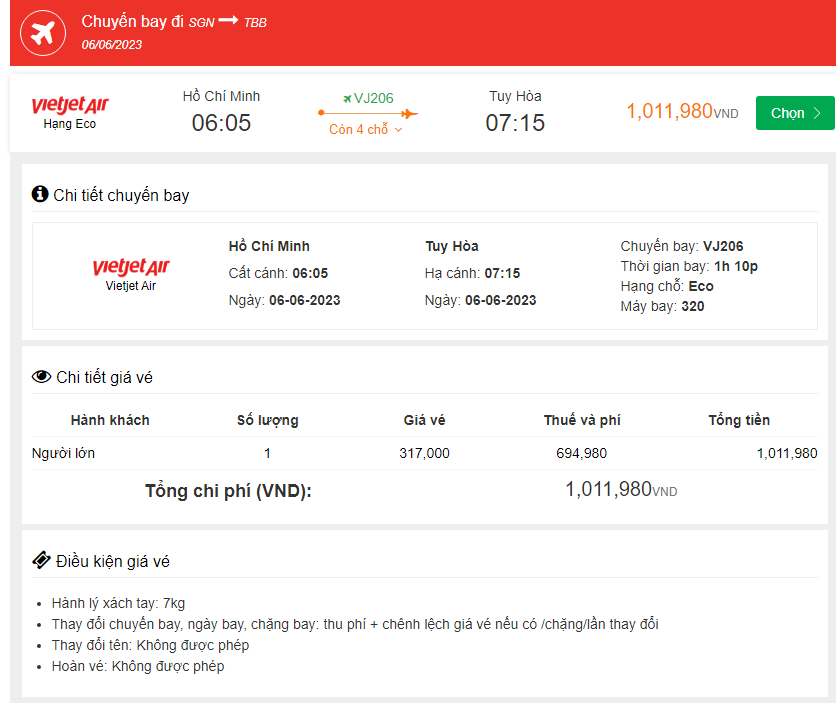This screenshot has height=708, width=836.
Task: Click the Vietjet Air logo in flight details
Action: [x=131, y=267]
